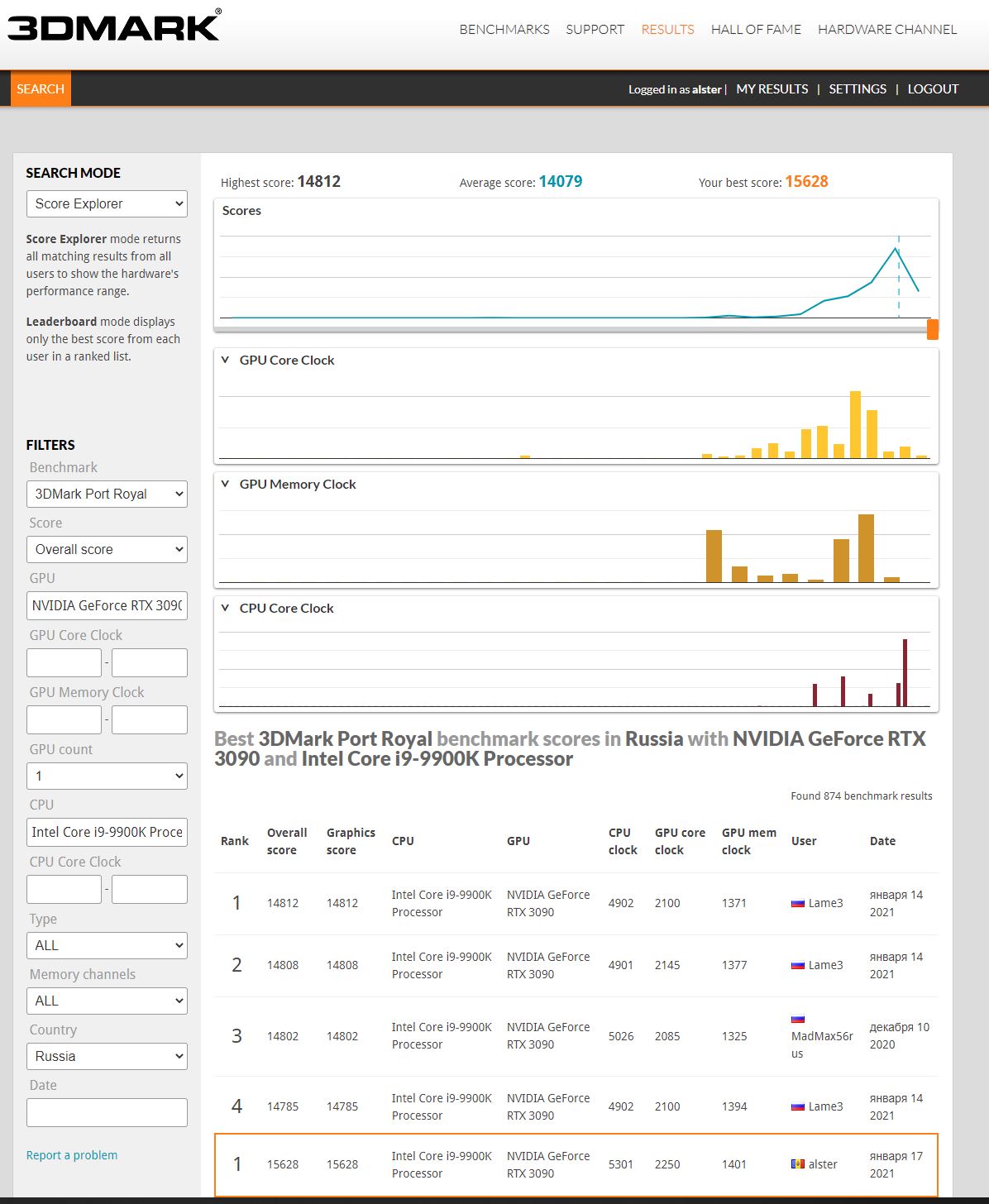Click the Date filter field
The image size is (989, 1204).
(x=107, y=1112)
